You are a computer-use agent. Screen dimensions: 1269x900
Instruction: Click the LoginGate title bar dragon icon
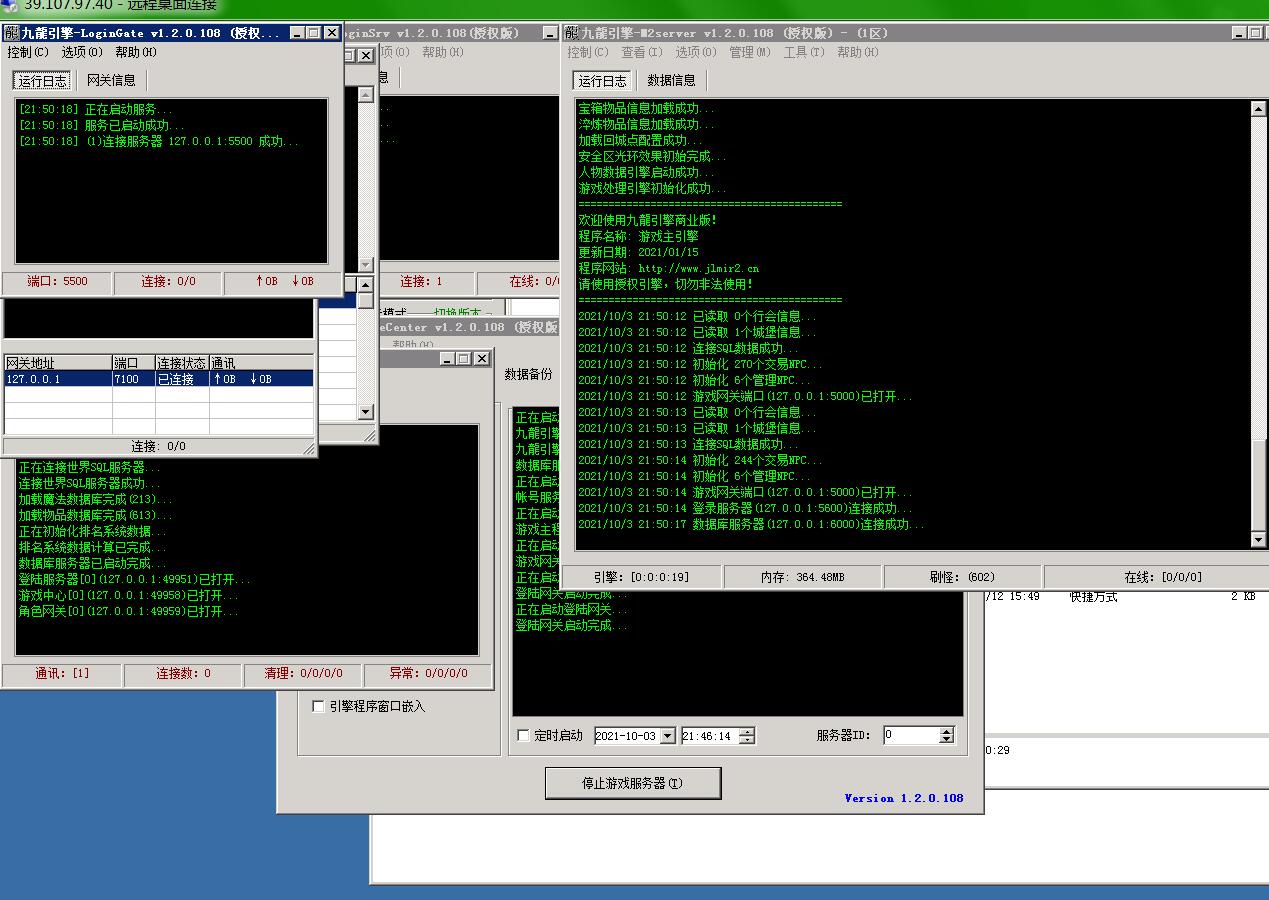(x=11, y=33)
